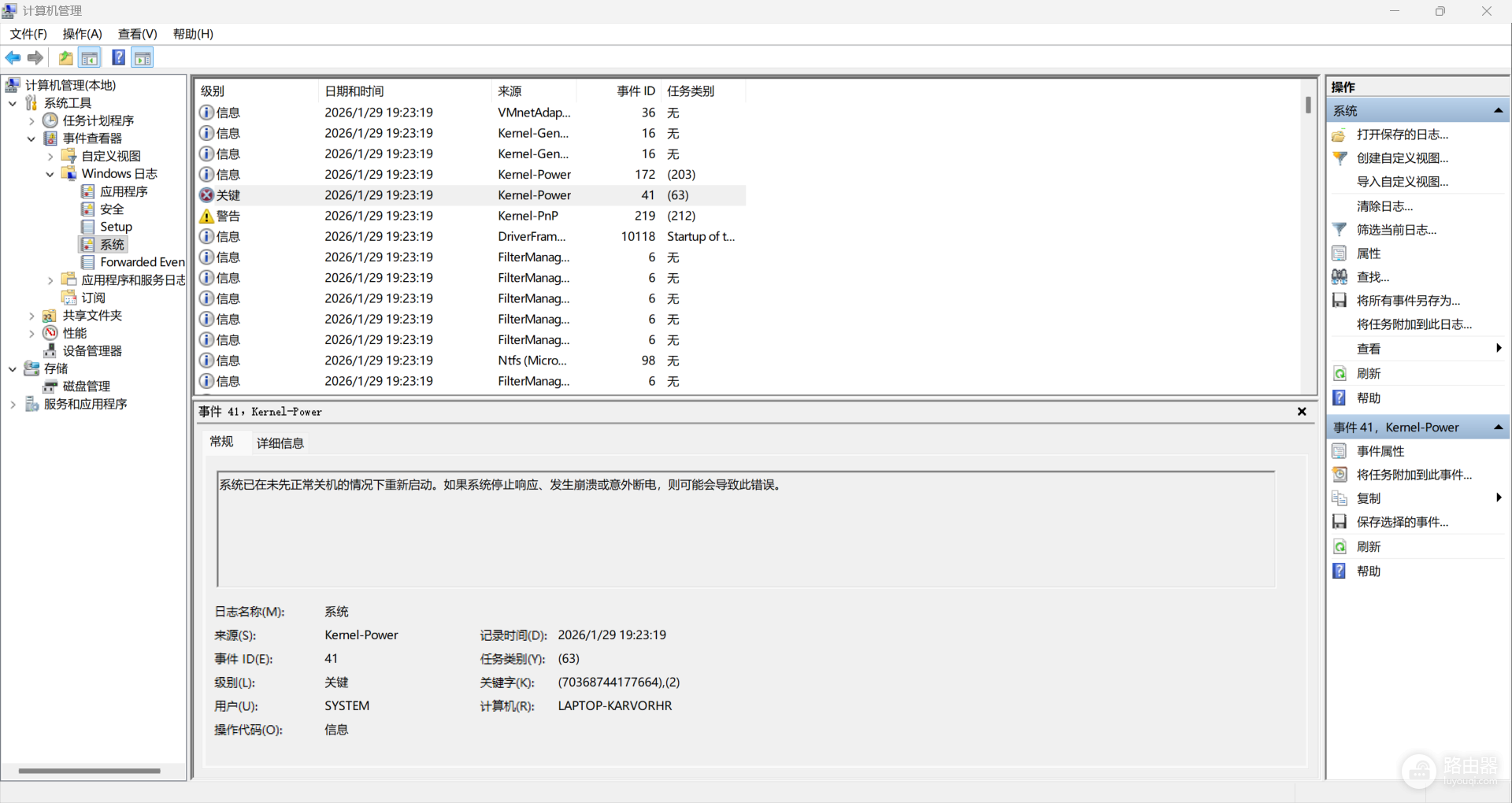Screen dimensions: 1512x803
Task: Close the event 41 preview pane
Action: 1302,411
